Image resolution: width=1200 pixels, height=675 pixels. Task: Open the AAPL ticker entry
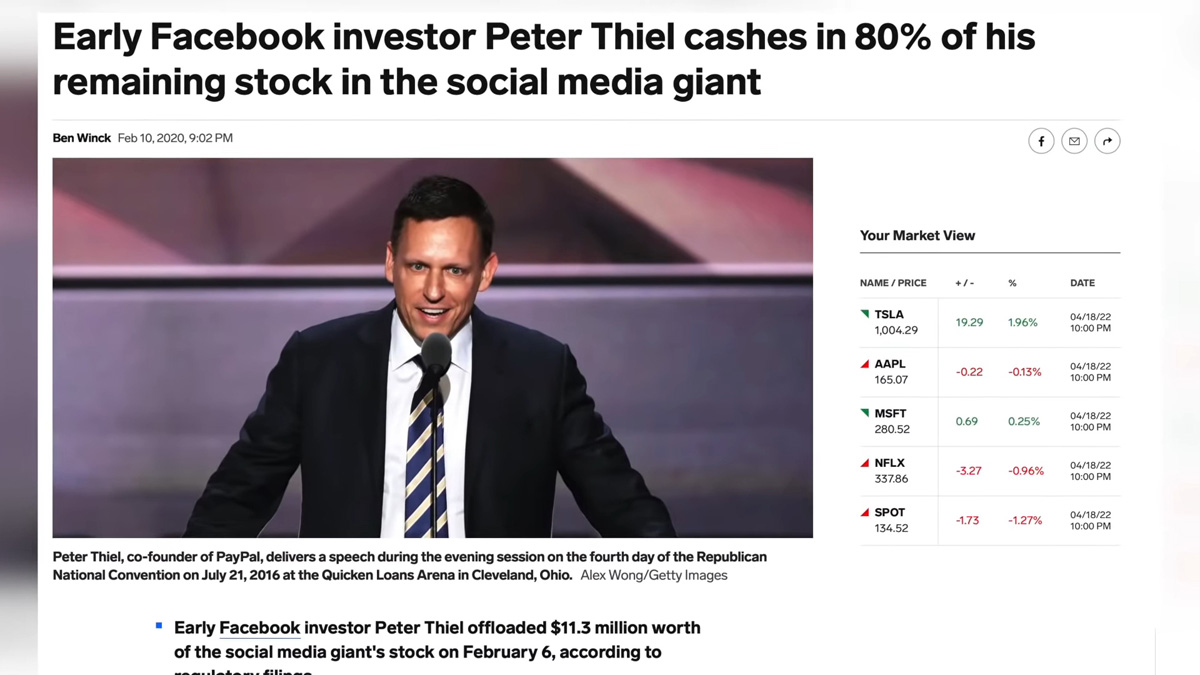point(990,372)
